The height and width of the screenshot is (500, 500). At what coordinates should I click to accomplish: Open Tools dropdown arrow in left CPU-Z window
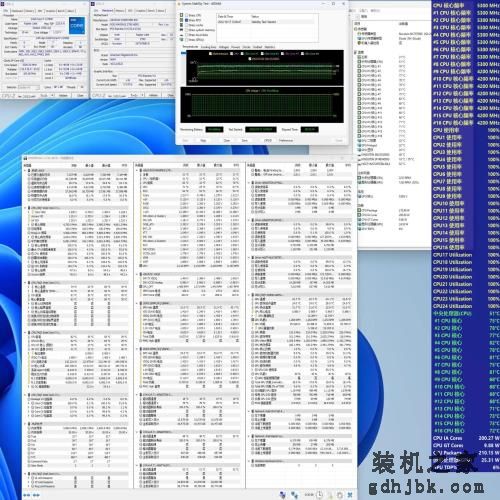(x=52, y=95)
